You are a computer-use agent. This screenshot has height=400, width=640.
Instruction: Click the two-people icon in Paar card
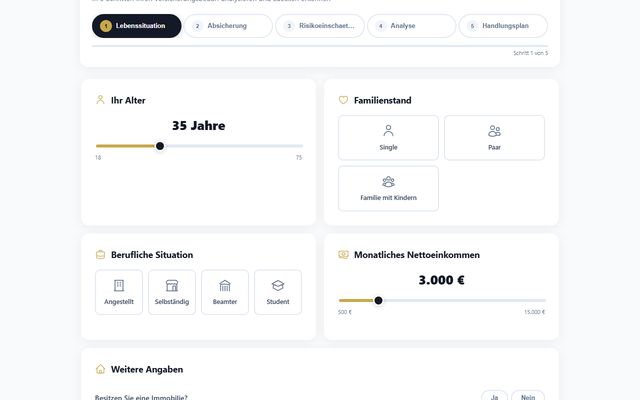[494, 131]
